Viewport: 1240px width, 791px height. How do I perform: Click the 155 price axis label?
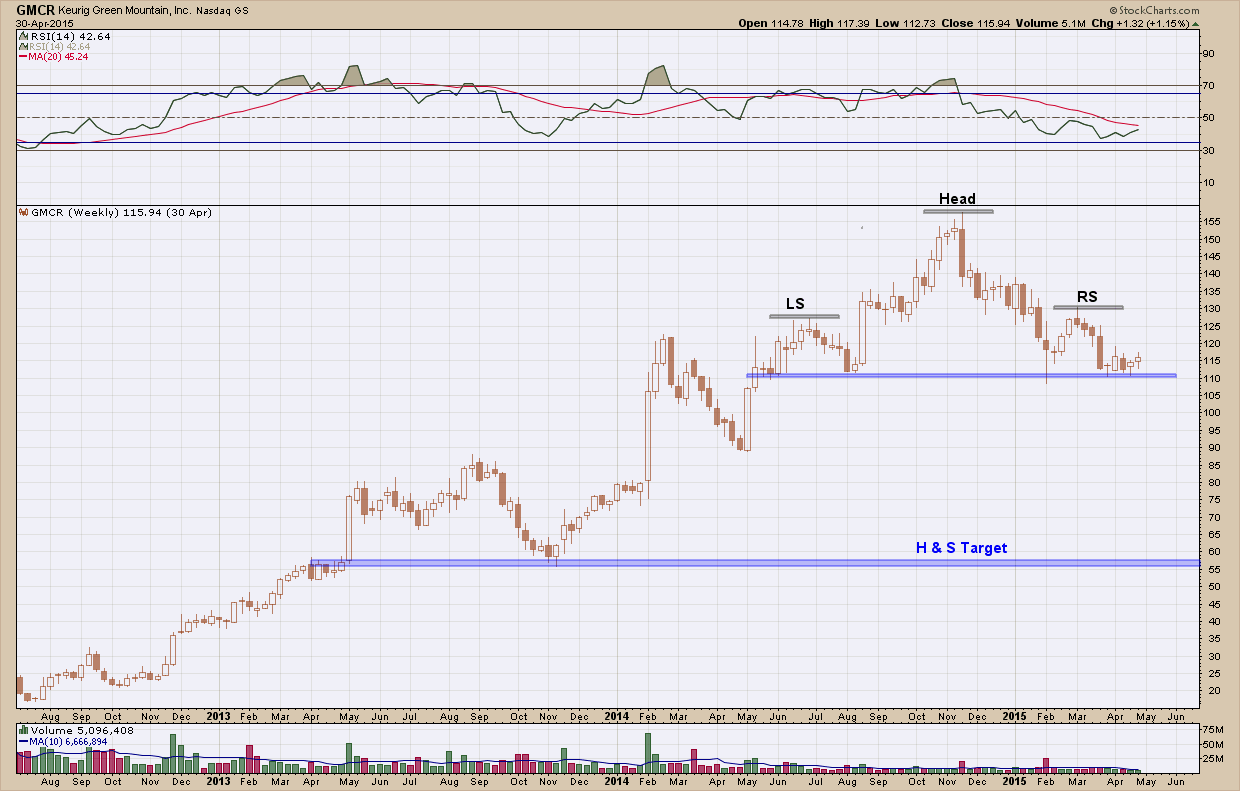click(x=1213, y=222)
